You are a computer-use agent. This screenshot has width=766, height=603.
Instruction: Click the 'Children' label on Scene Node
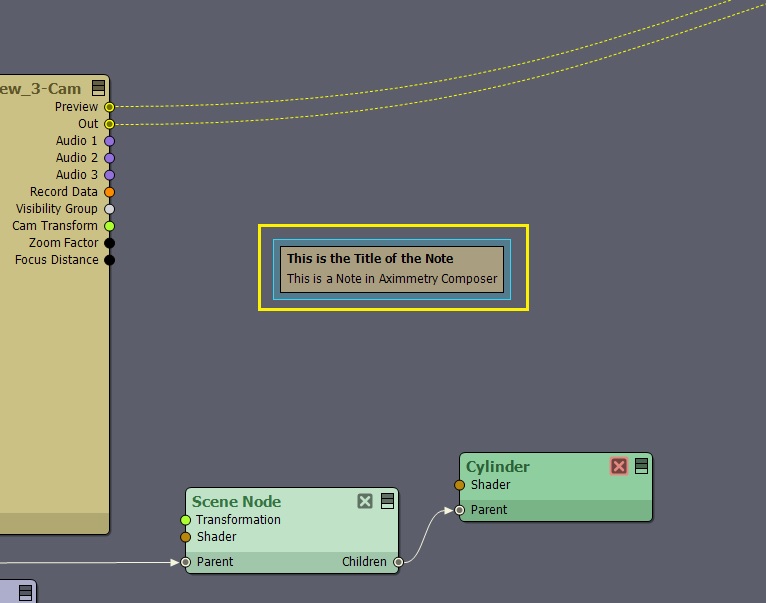click(364, 562)
